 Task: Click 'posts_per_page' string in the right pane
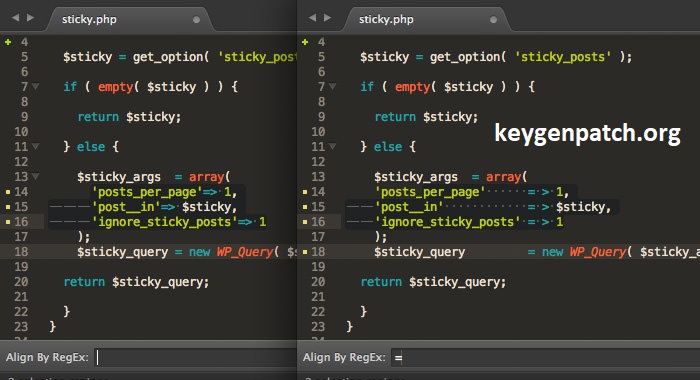tap(430, 192)
